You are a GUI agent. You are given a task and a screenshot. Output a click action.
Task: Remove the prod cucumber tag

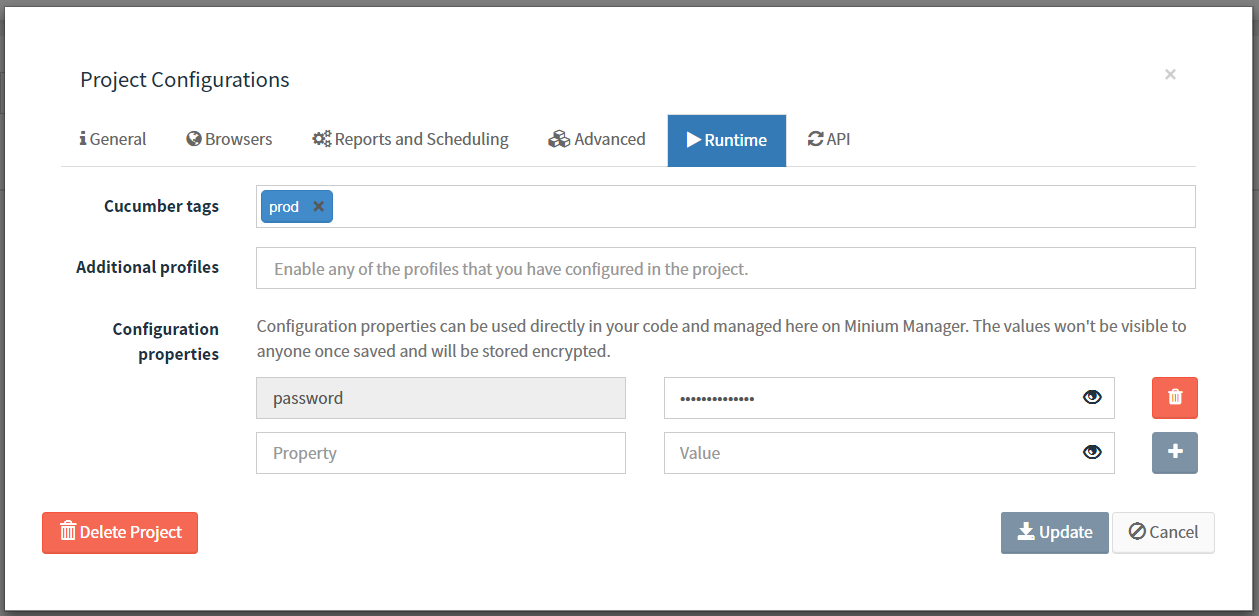(x=318, y=207)
